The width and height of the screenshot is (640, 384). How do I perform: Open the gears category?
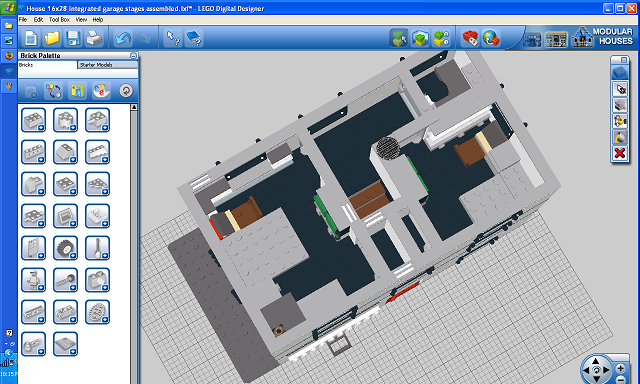98,312
